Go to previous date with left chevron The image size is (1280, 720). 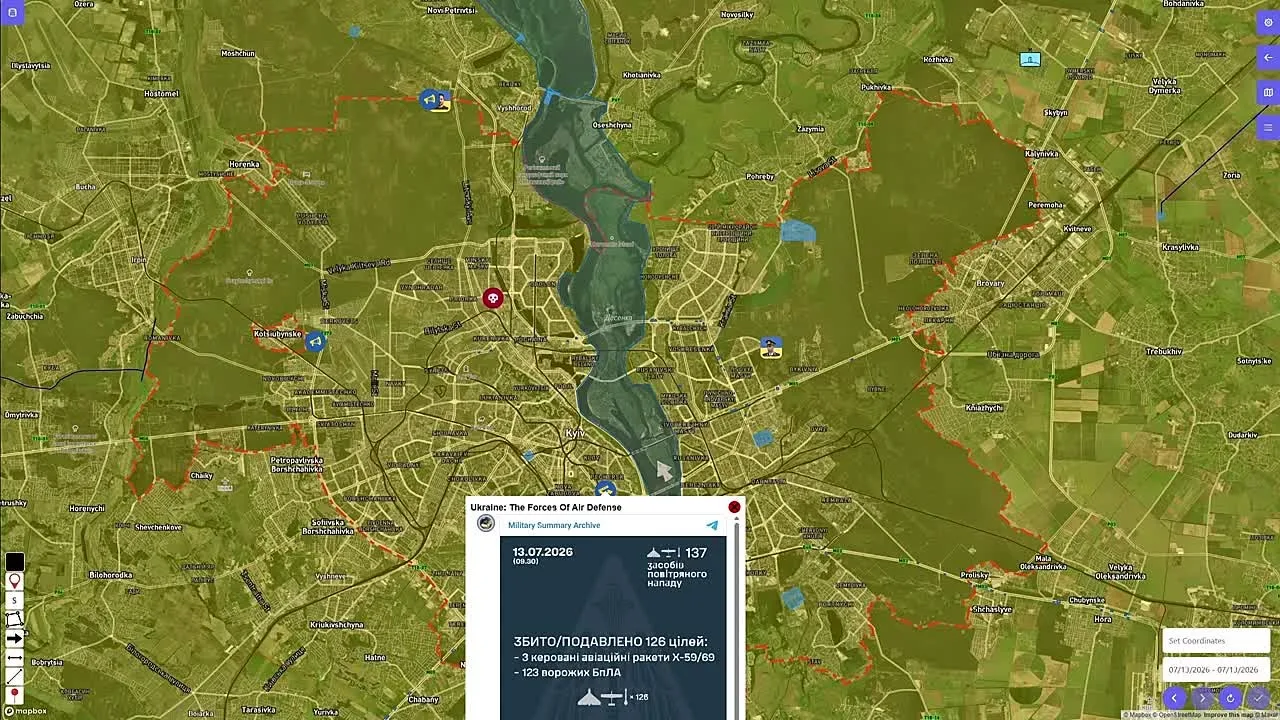point(1175,698)
